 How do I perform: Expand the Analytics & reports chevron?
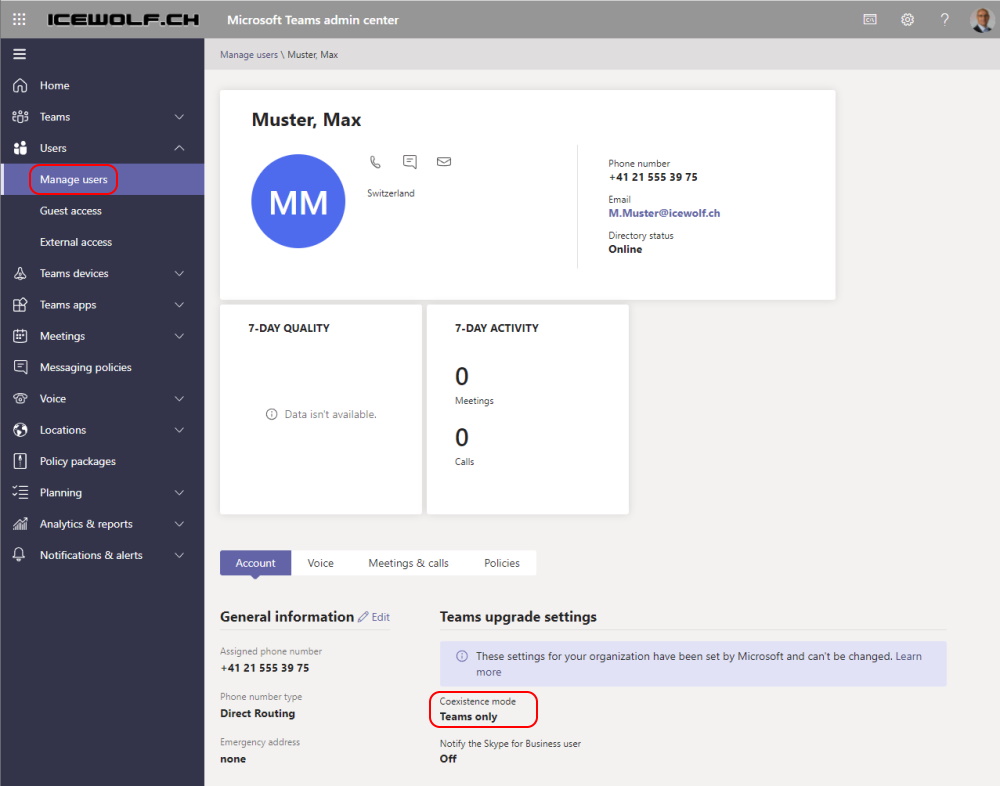[x=179, y=523]
